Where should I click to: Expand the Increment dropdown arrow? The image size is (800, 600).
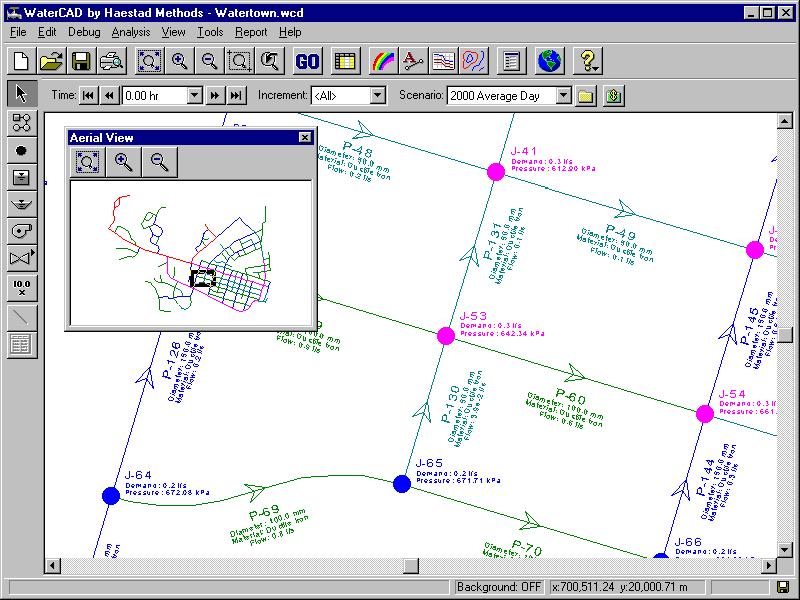point(377,95)
